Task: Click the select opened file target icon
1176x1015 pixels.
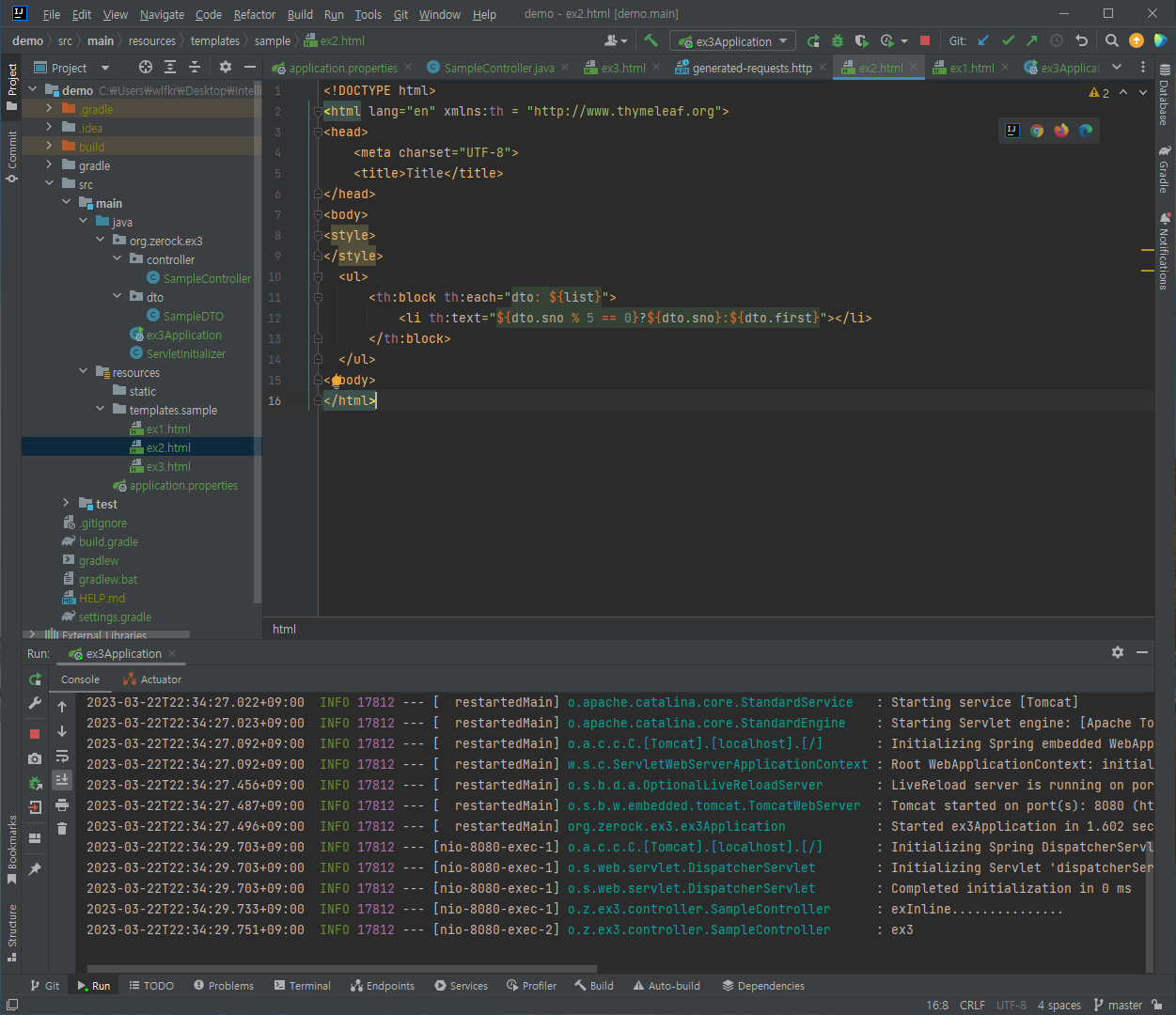Action: click(145, 67)
